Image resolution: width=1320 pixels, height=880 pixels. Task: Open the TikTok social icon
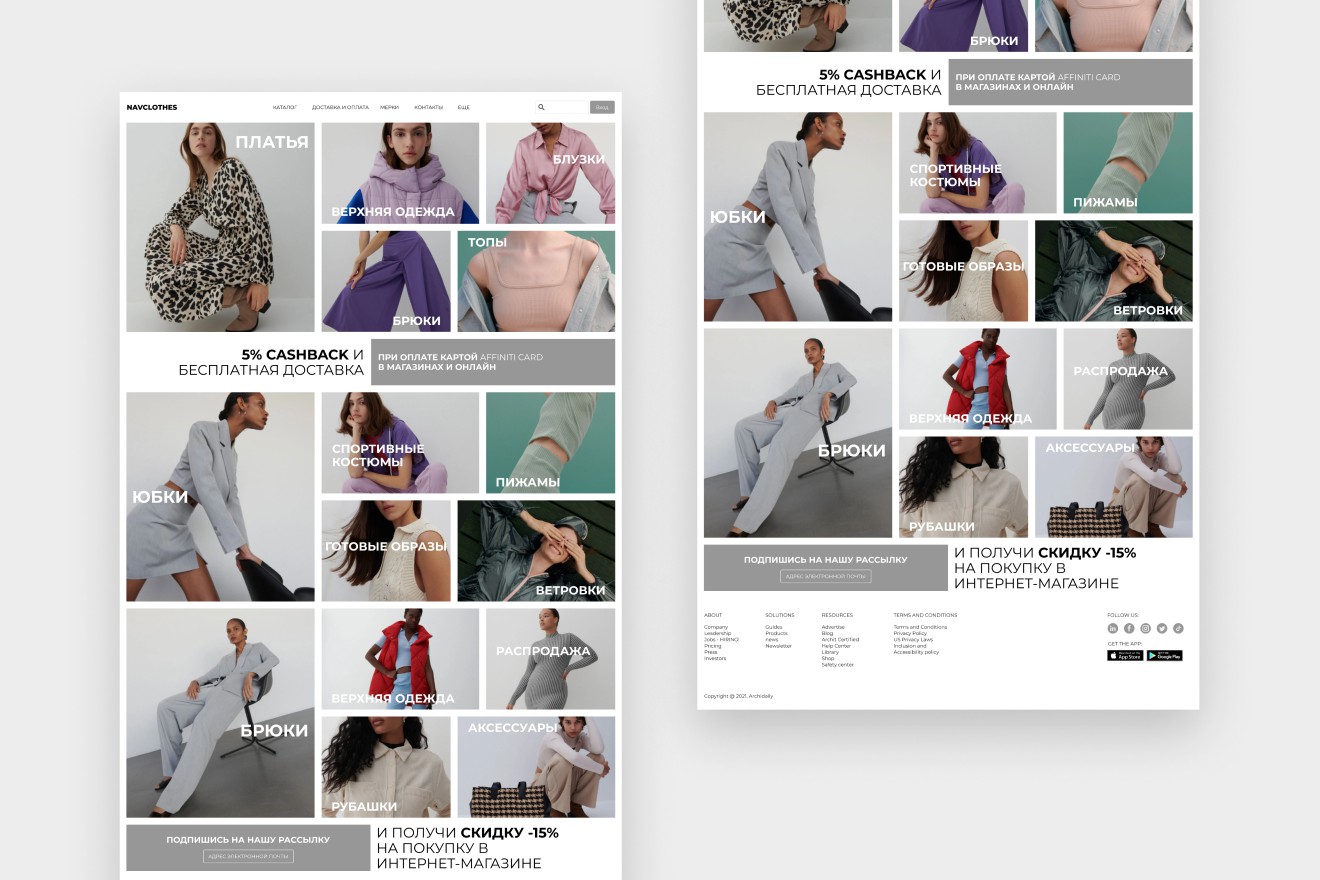click(1178, 628)
